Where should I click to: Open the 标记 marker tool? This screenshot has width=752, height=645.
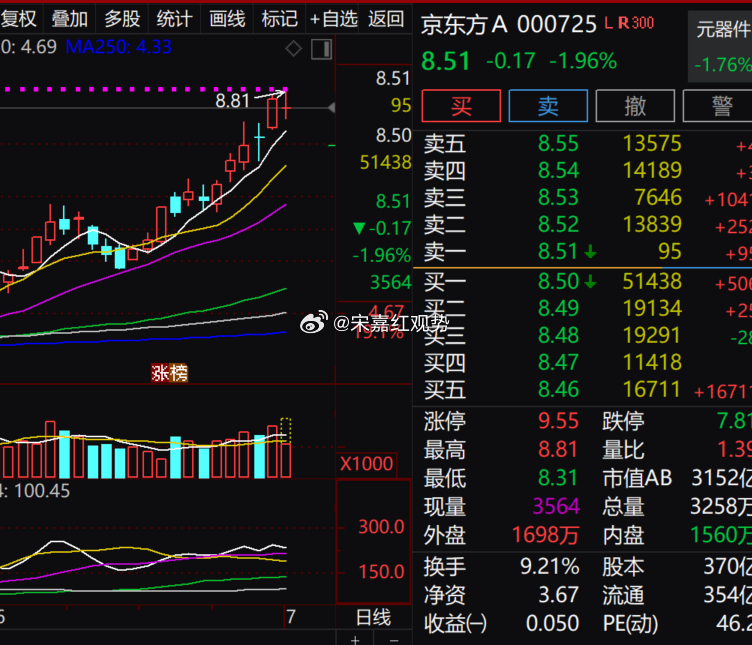[280, 19]
